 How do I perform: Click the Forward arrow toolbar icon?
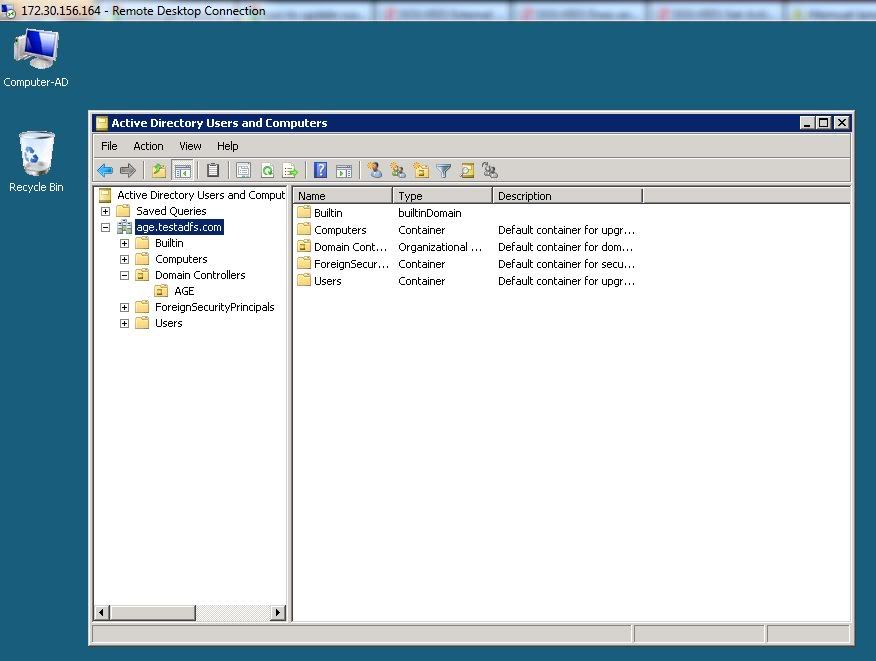point(128,170)
